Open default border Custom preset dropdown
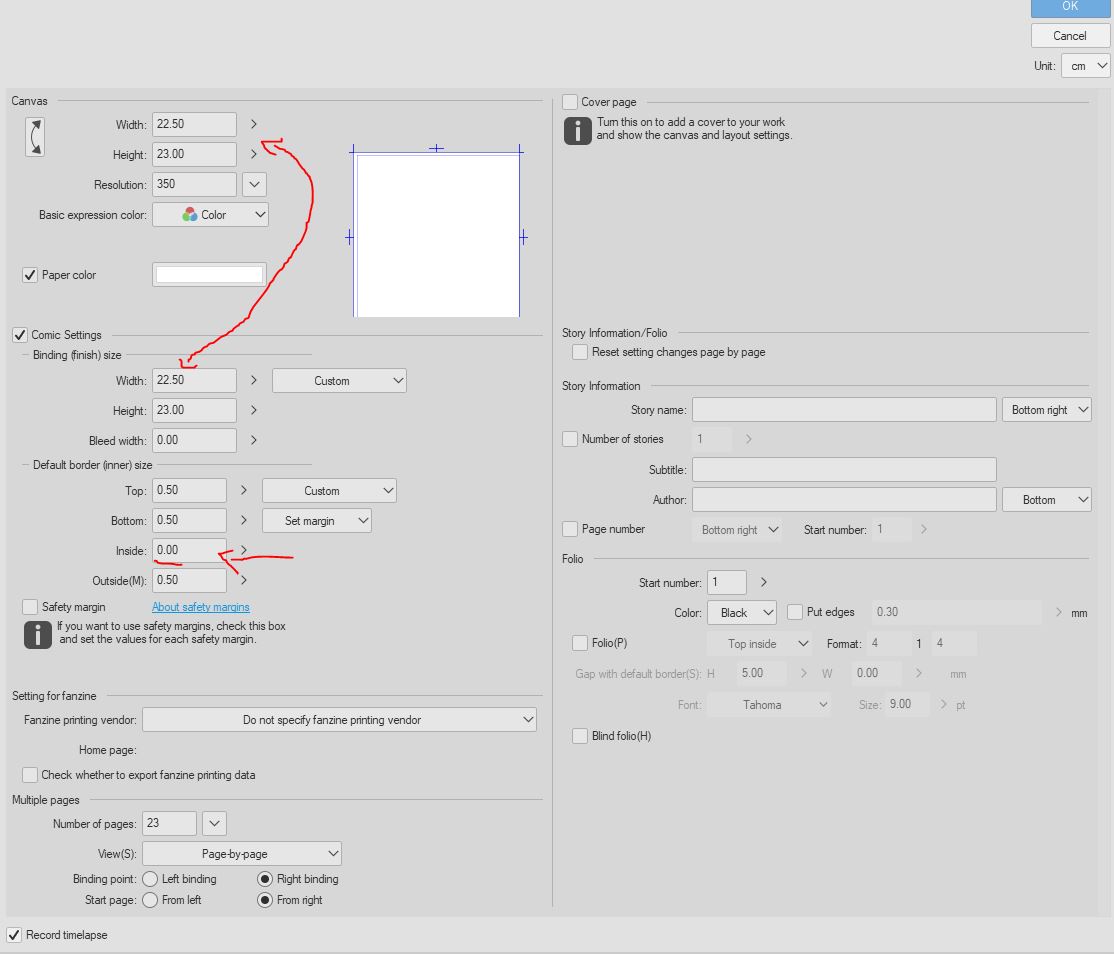Screen dimensions: 1114x954 click(x=329, y=491)
